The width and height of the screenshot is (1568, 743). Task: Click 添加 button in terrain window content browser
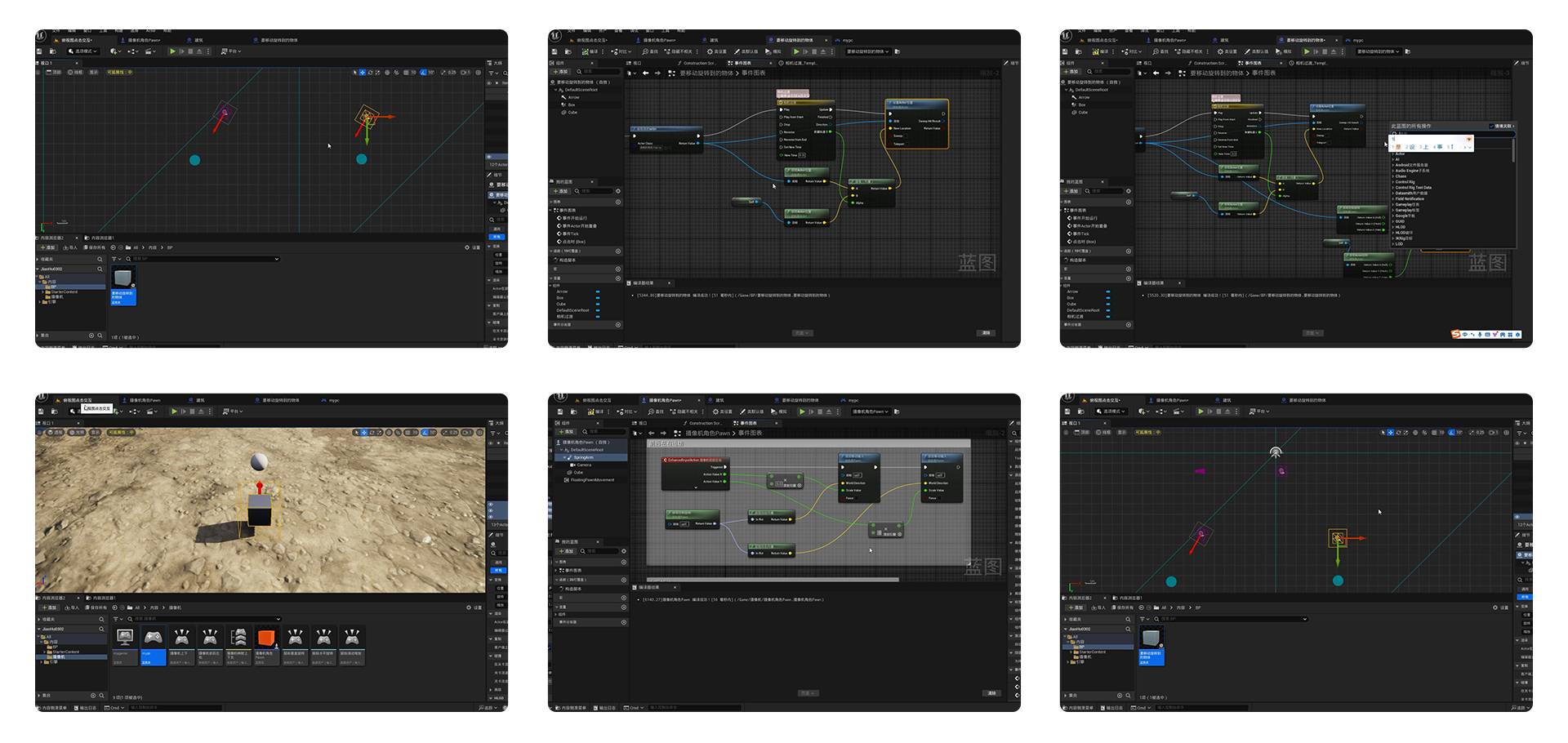point(49,607)
